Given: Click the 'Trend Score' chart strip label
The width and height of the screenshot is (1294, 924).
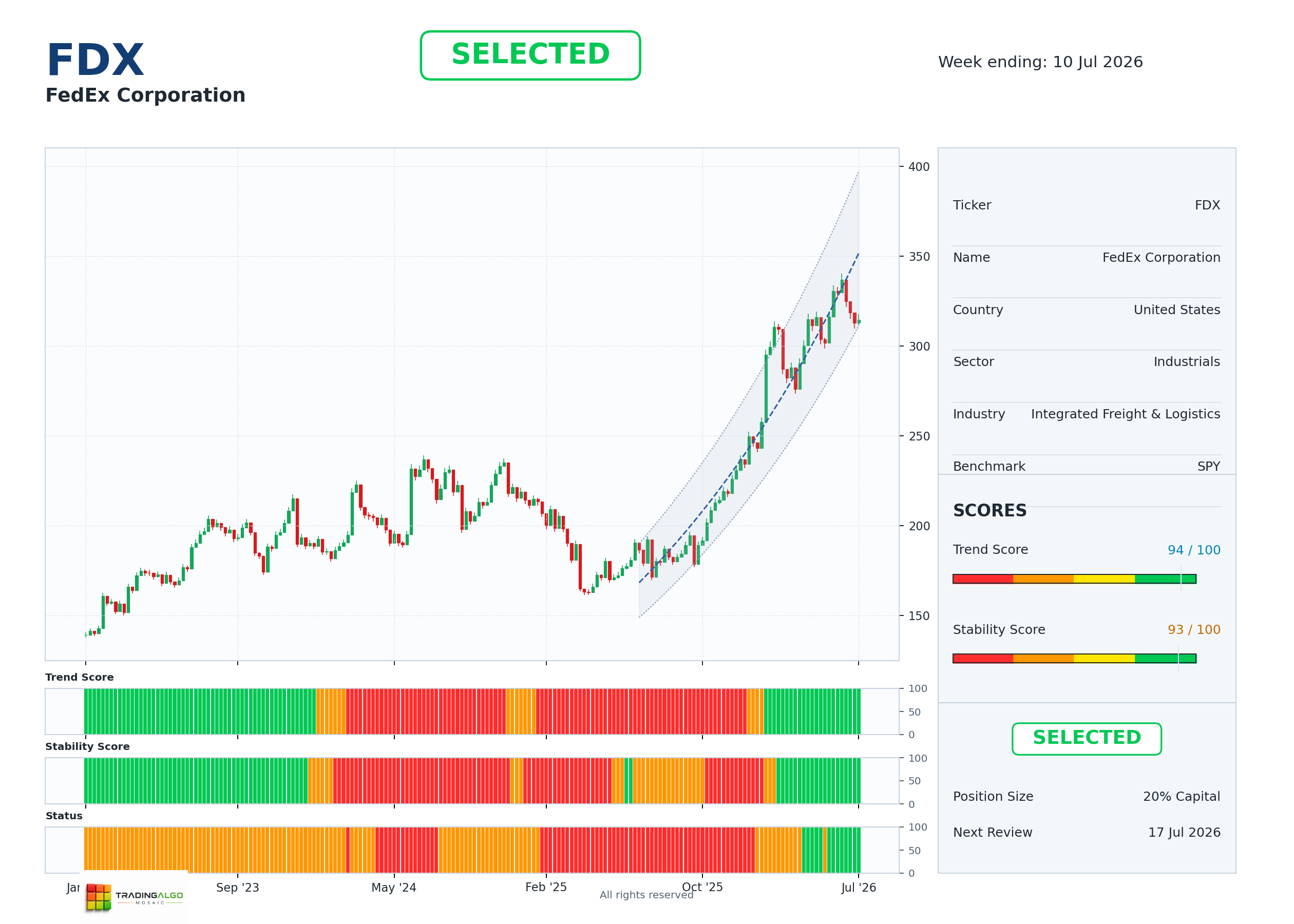Looking at the screenshot, I should pos(79,677).
